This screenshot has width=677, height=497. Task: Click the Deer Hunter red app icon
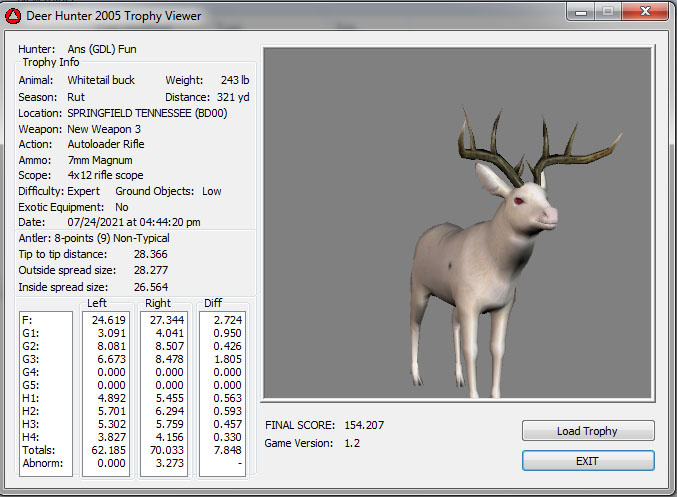click(14, 16)
